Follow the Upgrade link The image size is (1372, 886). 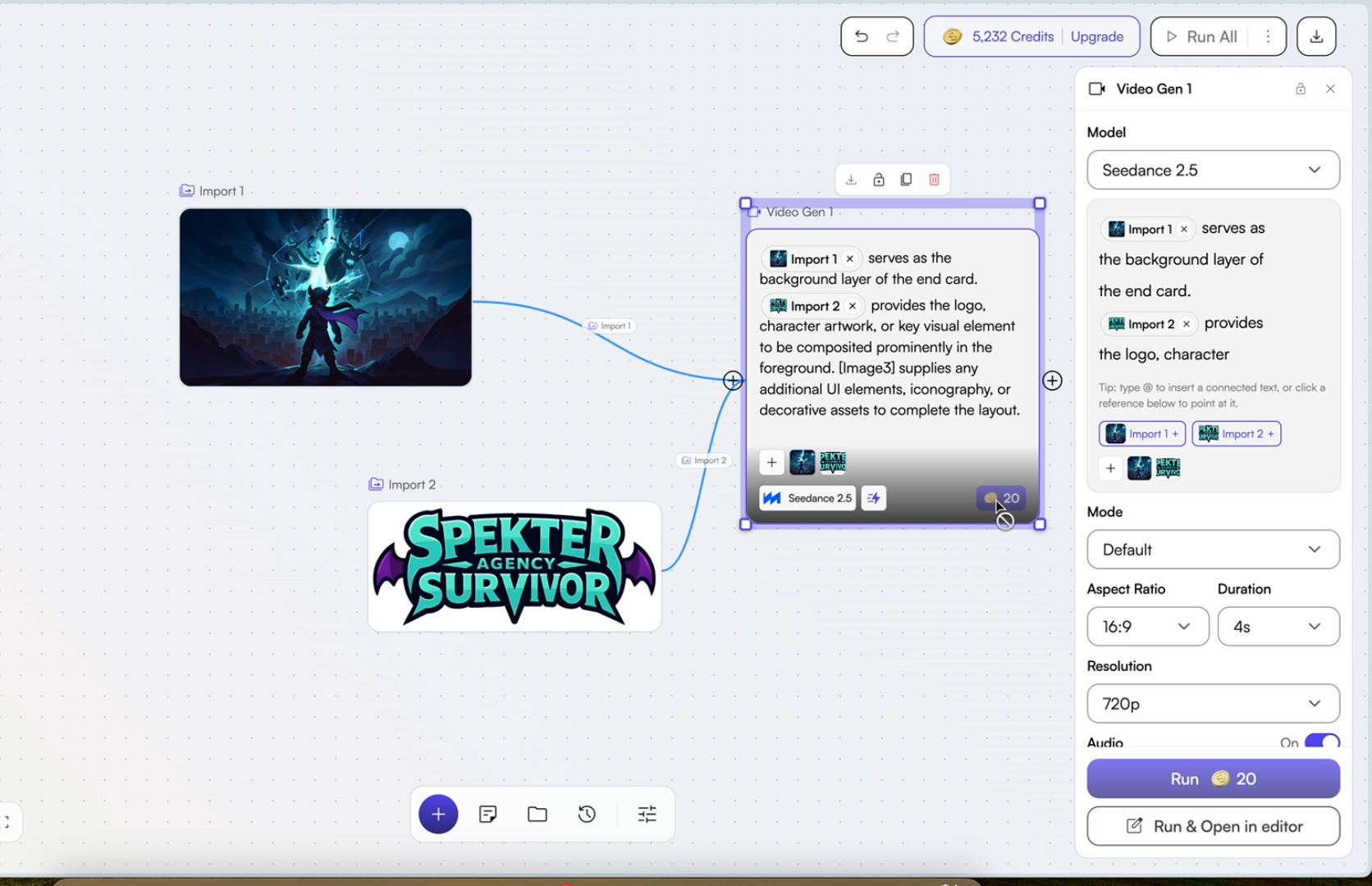click(x=1097, y=36)
